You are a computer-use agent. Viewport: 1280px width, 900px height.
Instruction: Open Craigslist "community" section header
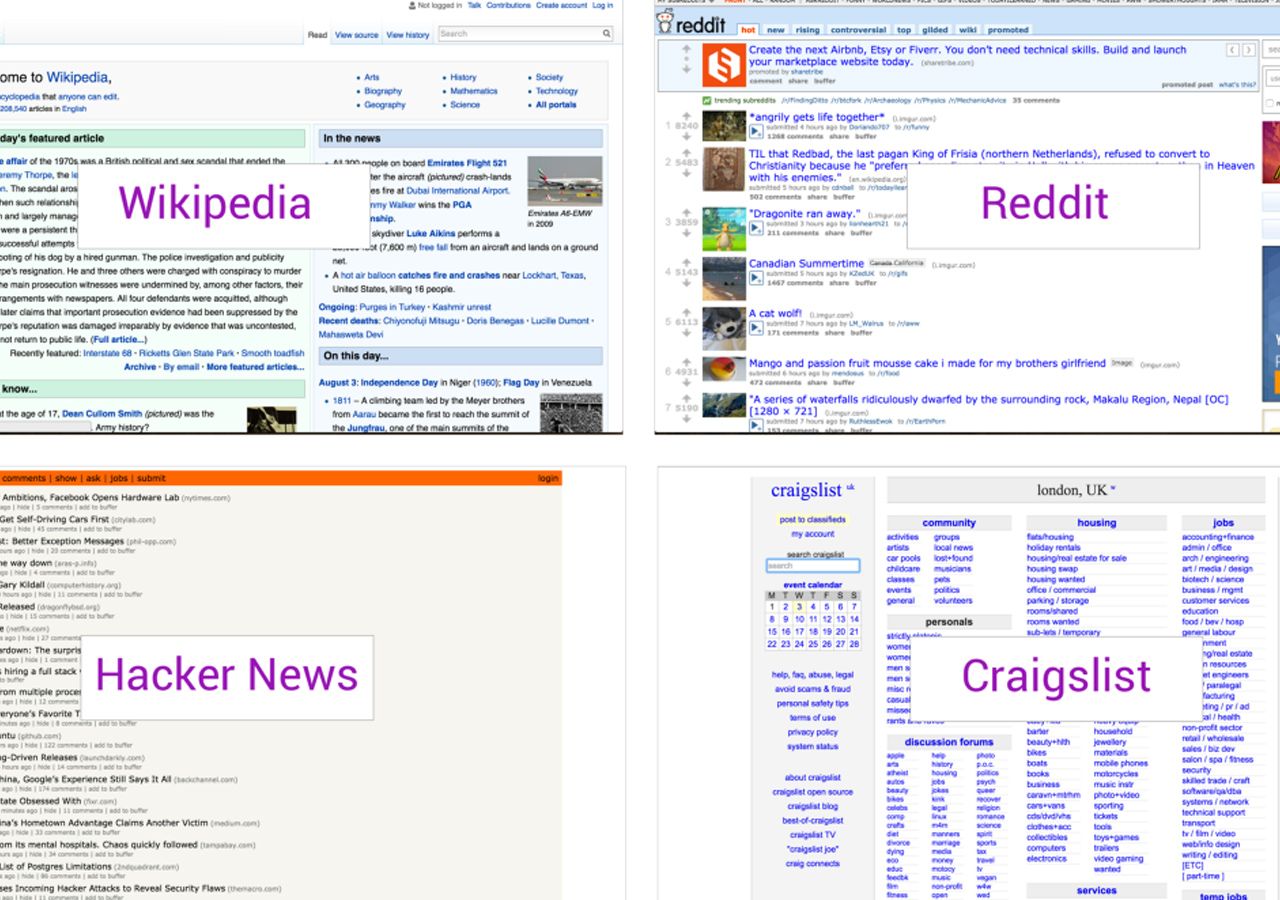point(949,523)
